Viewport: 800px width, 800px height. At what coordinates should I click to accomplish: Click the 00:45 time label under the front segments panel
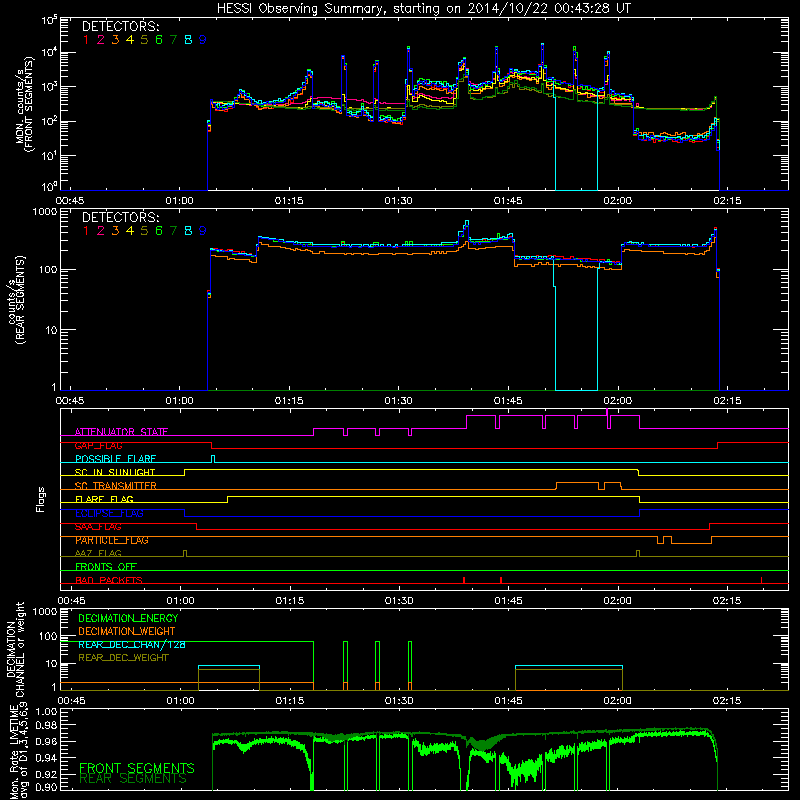(x=70, y=201)
